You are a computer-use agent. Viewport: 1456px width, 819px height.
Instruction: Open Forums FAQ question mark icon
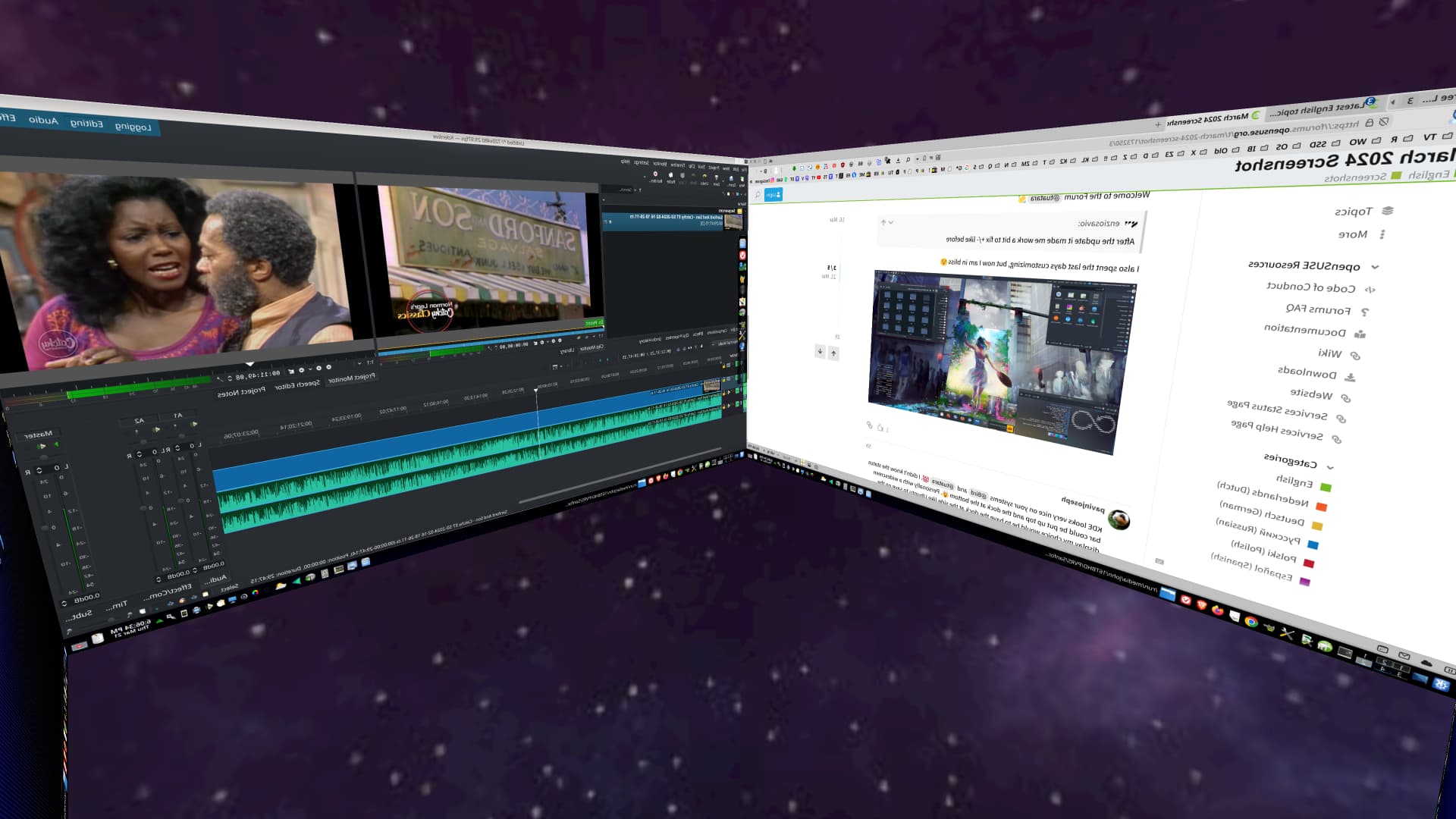click(x=1365, y=312)
